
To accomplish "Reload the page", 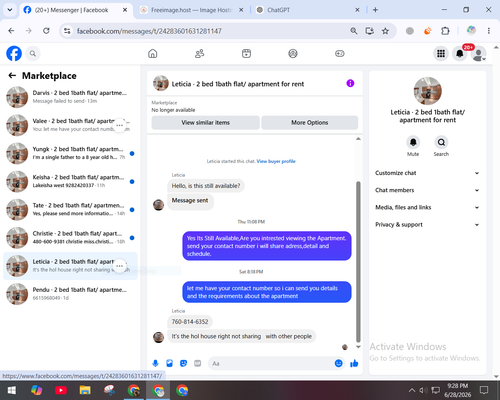I will (x=46, y=31).
